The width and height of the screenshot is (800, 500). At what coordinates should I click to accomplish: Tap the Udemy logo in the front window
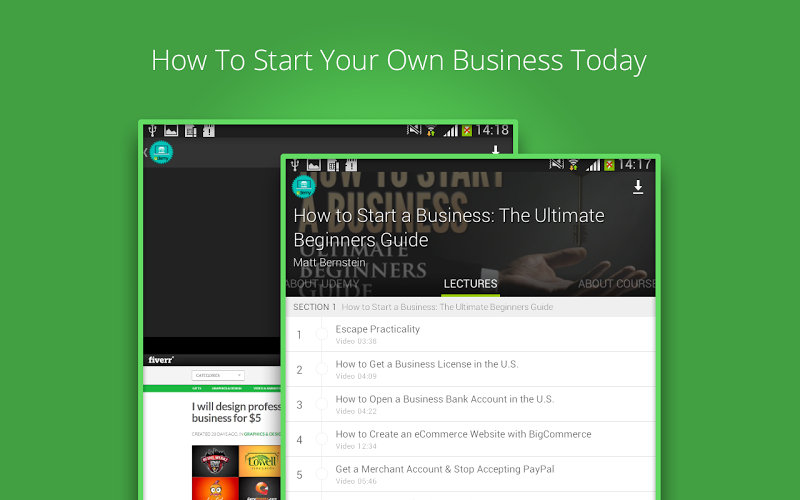304,186
